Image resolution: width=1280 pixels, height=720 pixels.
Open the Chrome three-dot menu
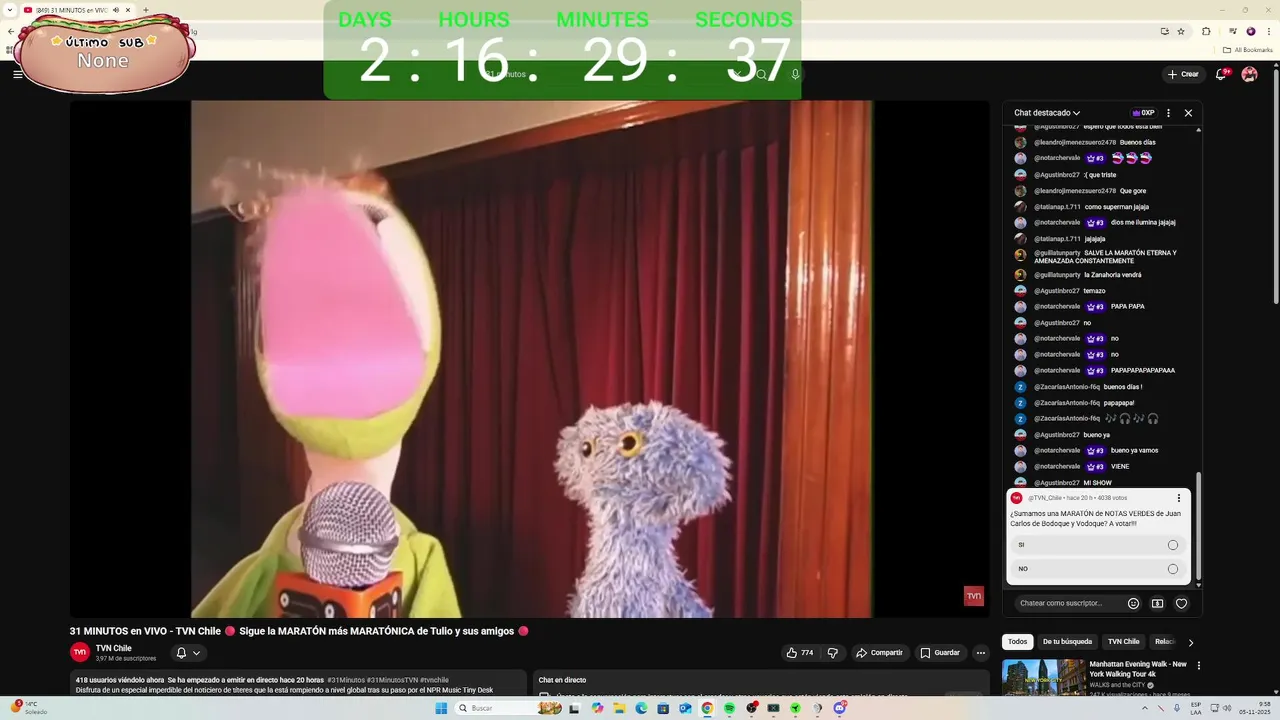tap(1267, 31)
